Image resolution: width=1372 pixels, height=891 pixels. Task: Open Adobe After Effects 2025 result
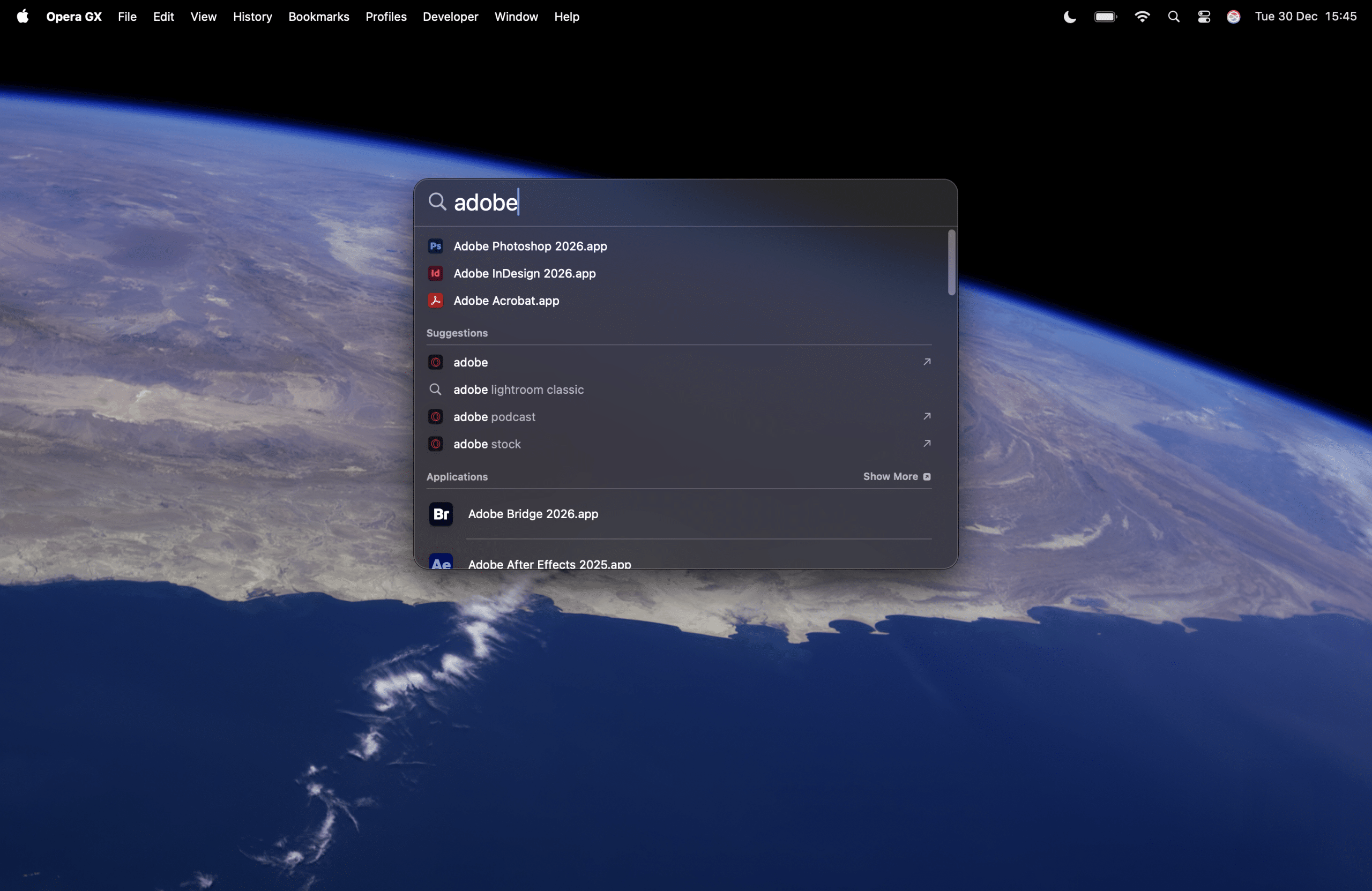coord(549,563)
